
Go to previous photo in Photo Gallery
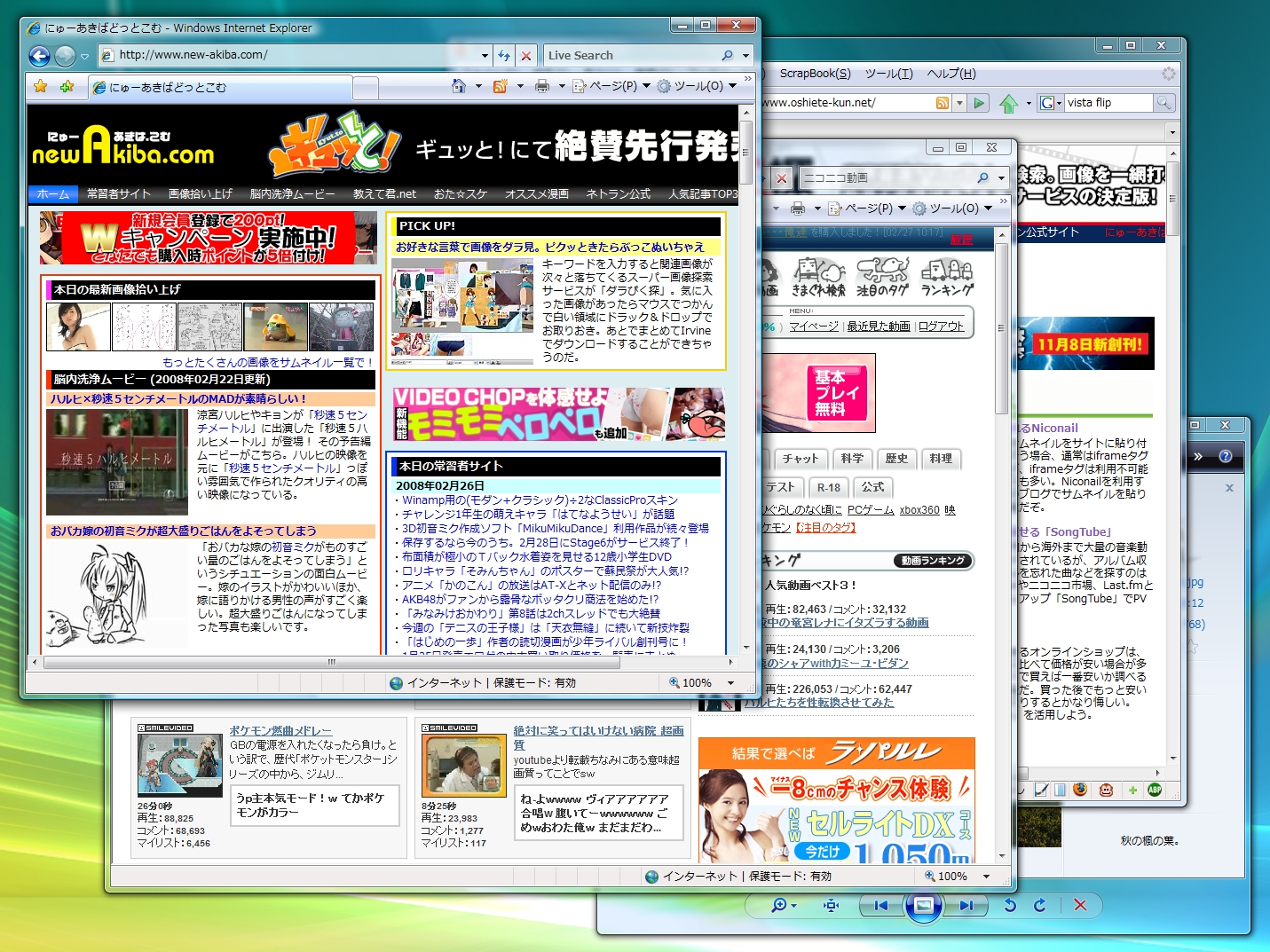pyautogui.click(x=880, y=905)
